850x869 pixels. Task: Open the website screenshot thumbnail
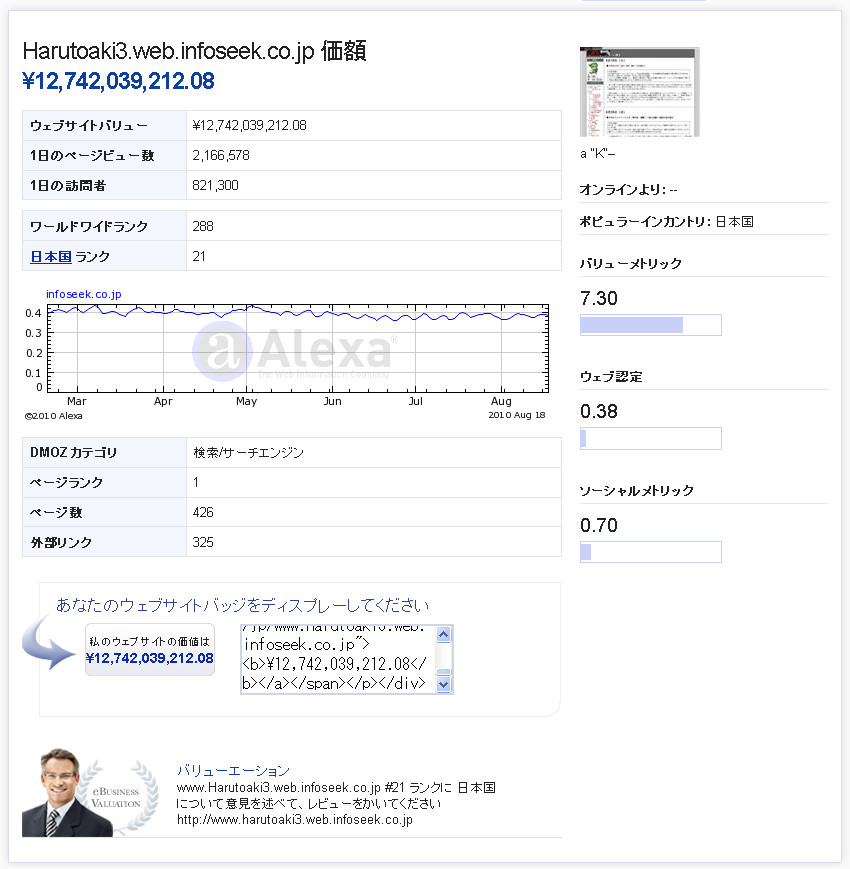[x=639, y=92]
